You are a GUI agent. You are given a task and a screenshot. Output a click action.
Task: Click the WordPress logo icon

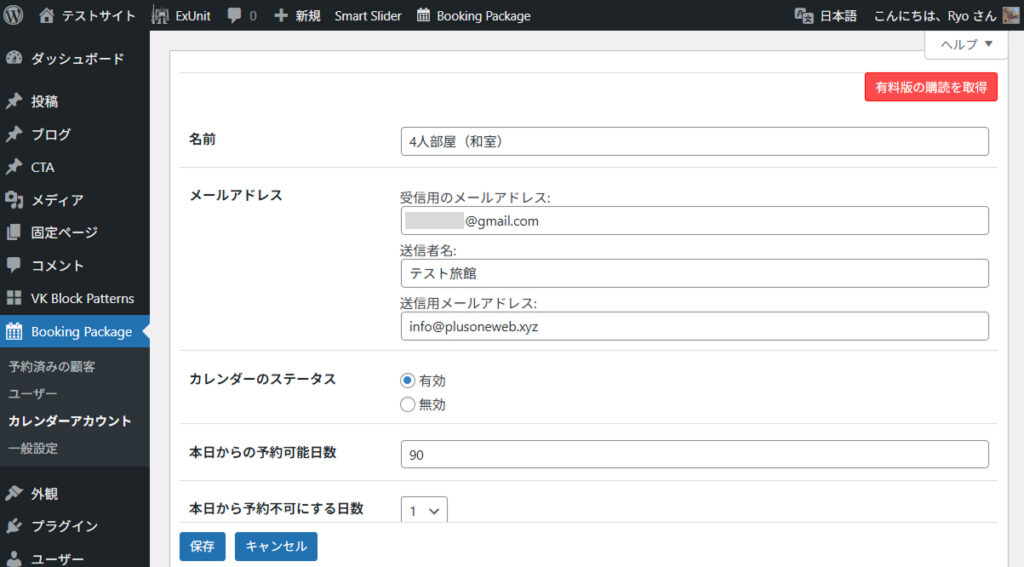pos(14,15)
